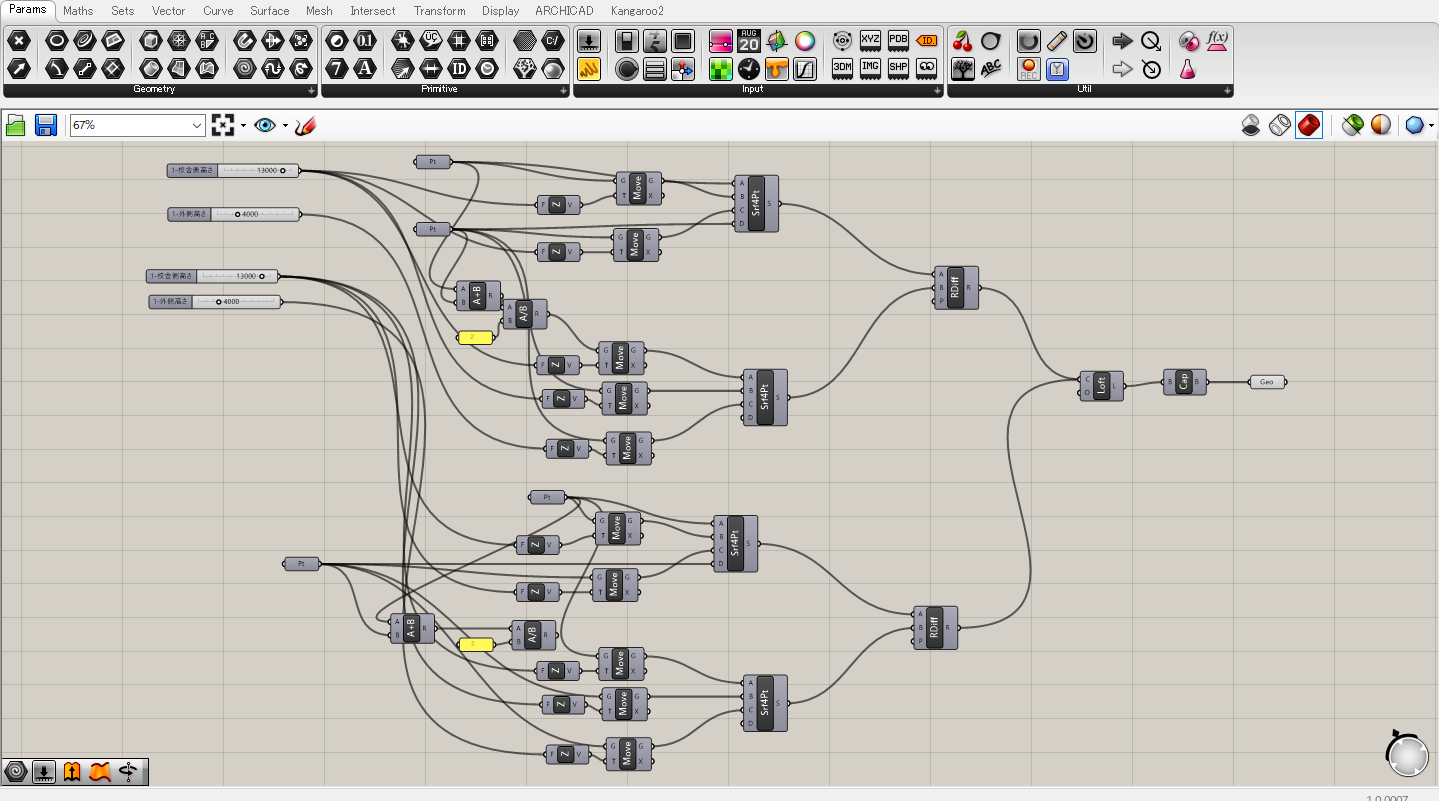
Task: Pick the Circle parameter icon
Action: click(x=57, y=41)
